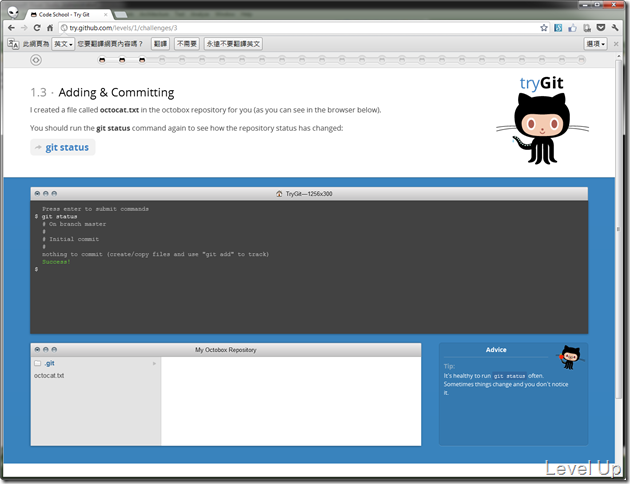This screenshot has height=484, width=630.
Task: Bookmark this page with the star icon
Action: [544, 28]
